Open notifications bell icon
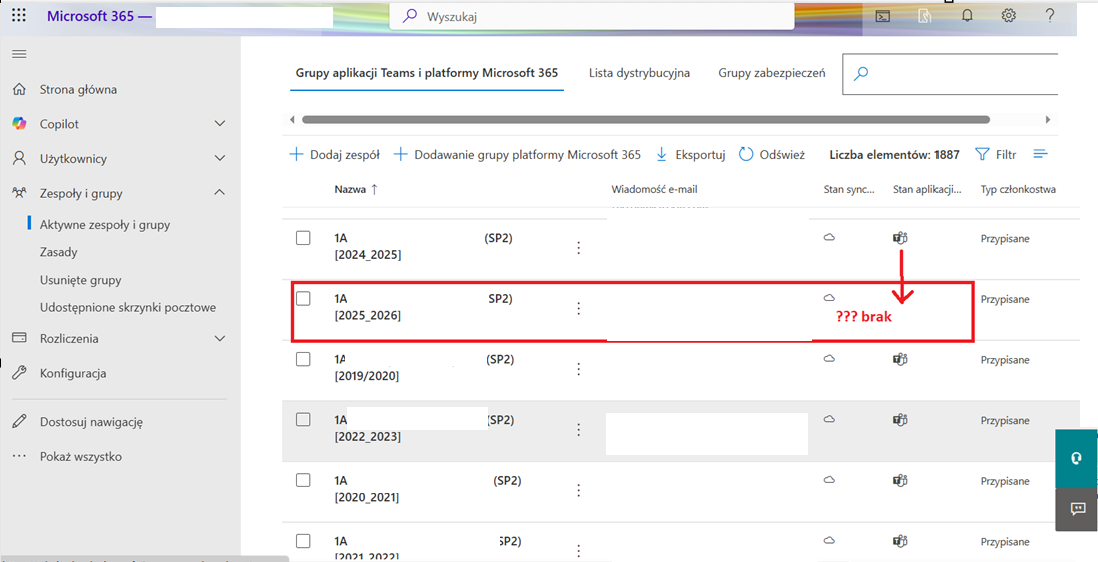The width and height of the screenshot is (1098, 562). 967,15
